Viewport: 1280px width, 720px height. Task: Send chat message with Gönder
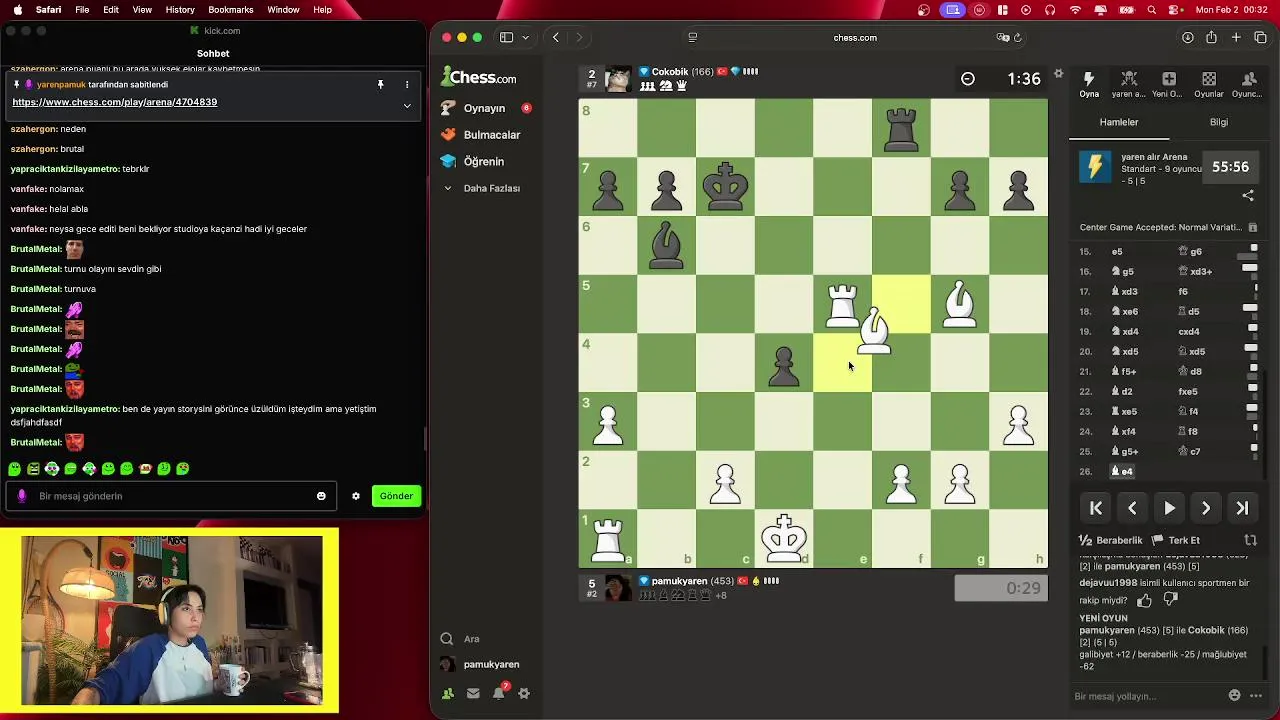(396, 496)
